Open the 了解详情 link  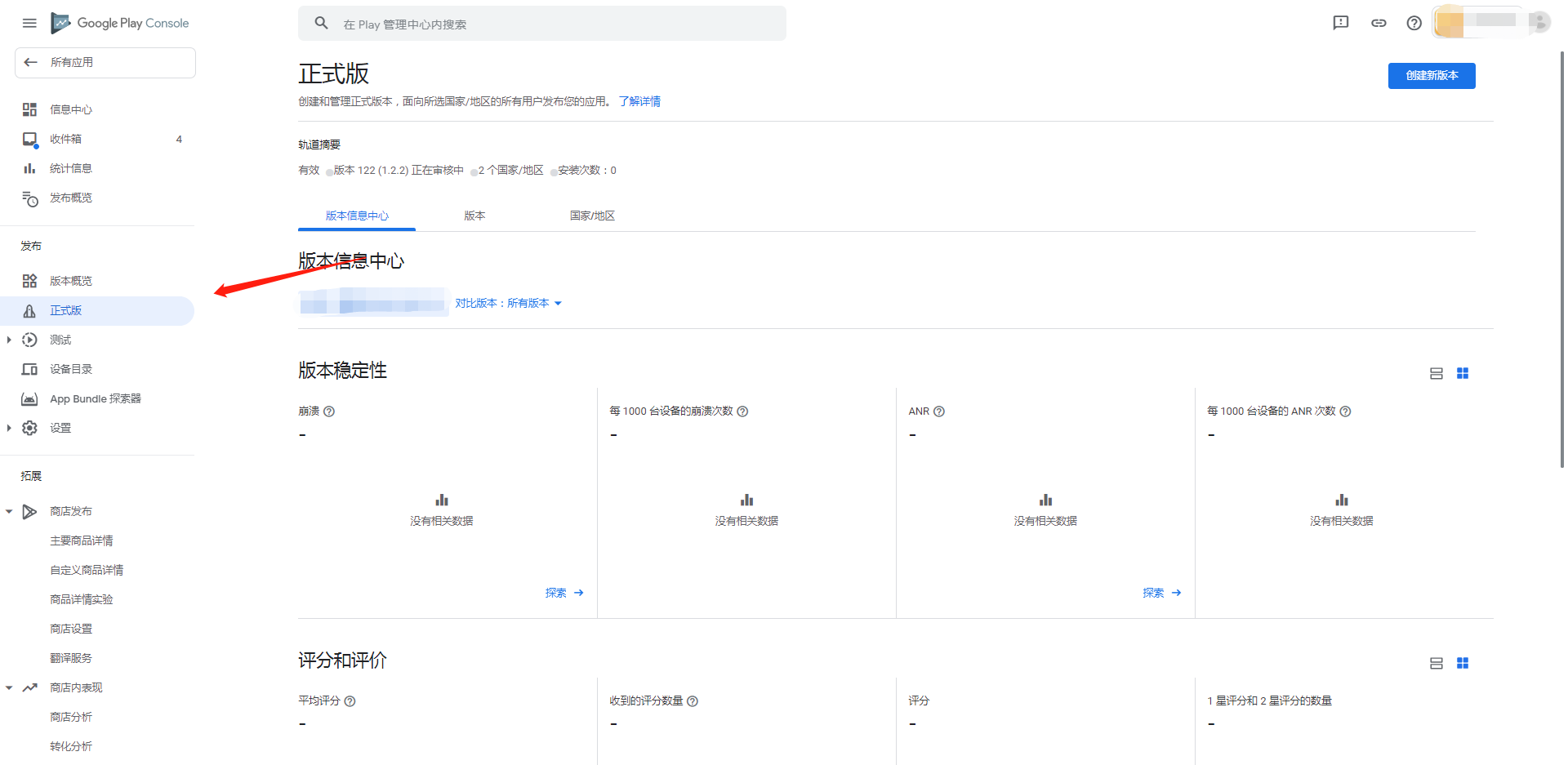pyautogui.click(x=640, y=100)
